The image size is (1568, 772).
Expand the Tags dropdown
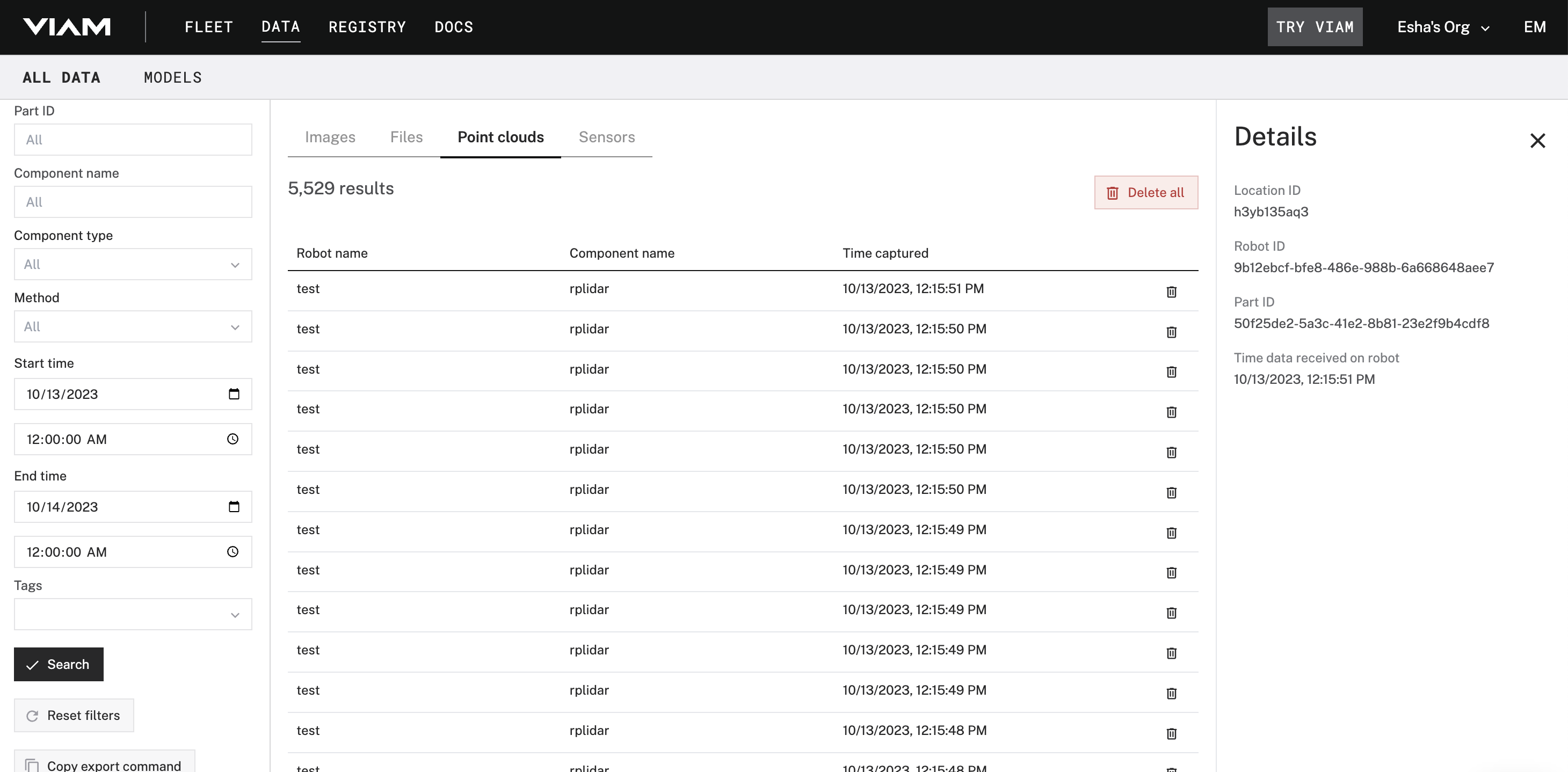[x=133, y=615]
